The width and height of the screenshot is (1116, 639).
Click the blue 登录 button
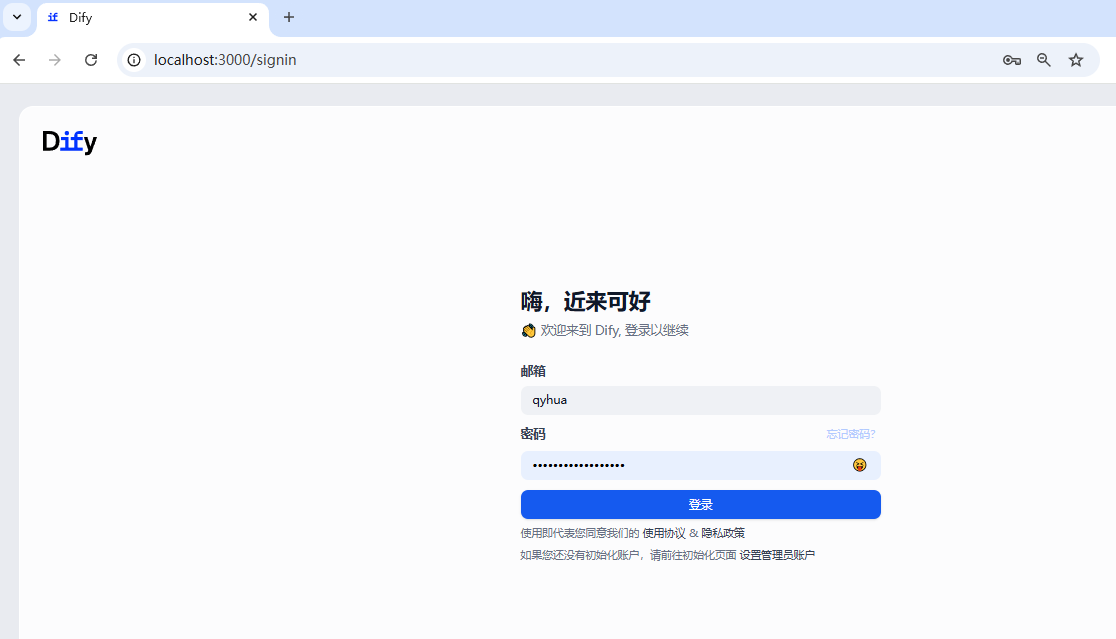(700, 505)
